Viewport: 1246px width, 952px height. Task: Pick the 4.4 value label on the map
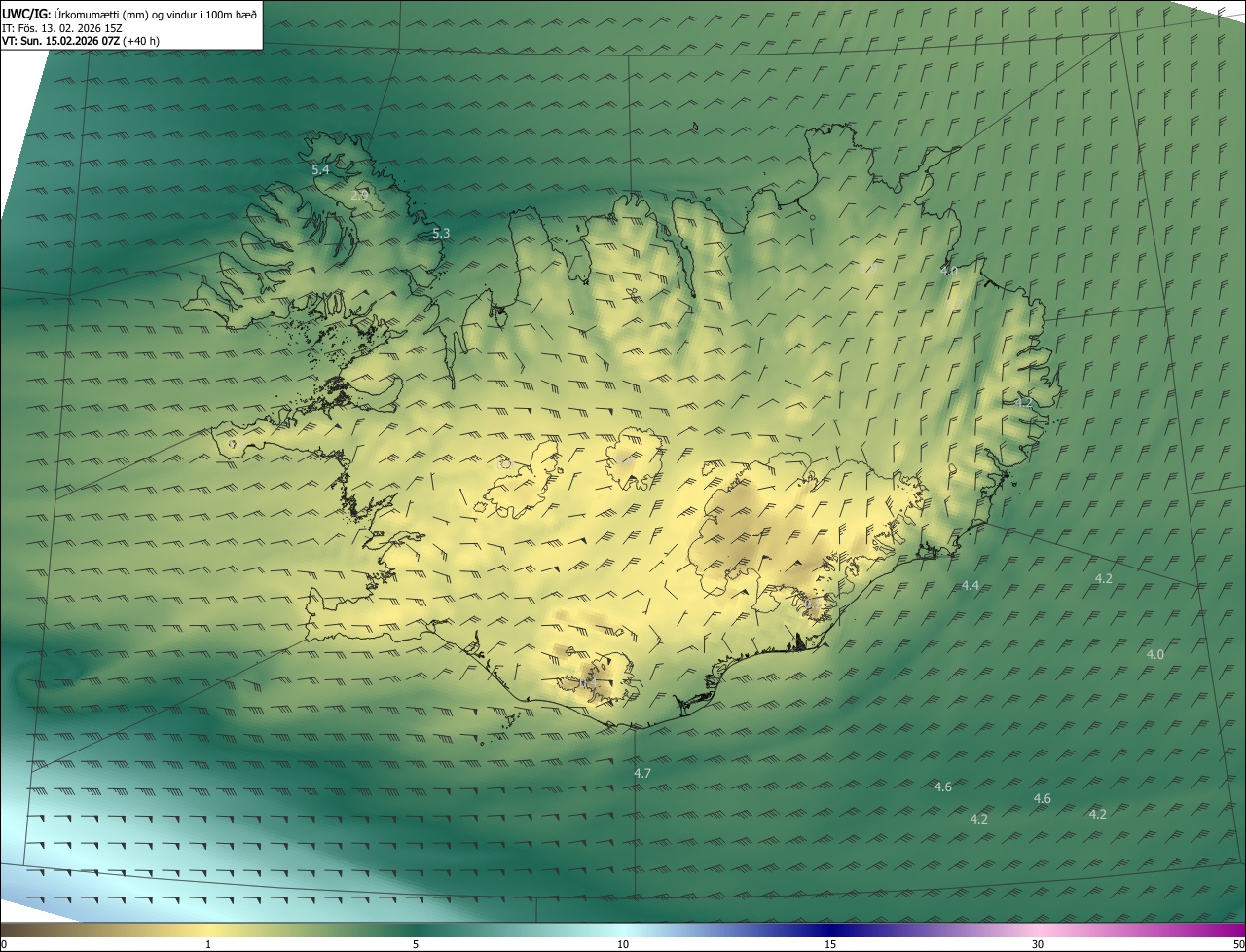[971, 585]
